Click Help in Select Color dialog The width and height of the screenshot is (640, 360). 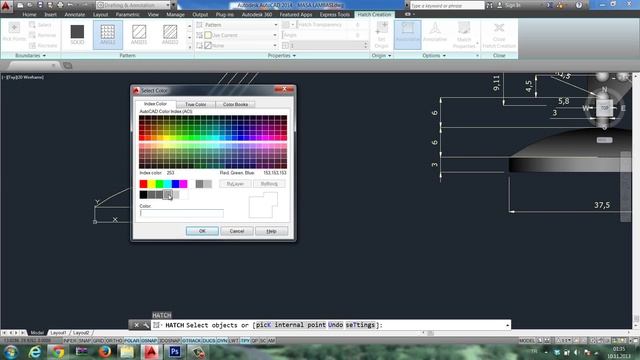[x=271, y=231]
